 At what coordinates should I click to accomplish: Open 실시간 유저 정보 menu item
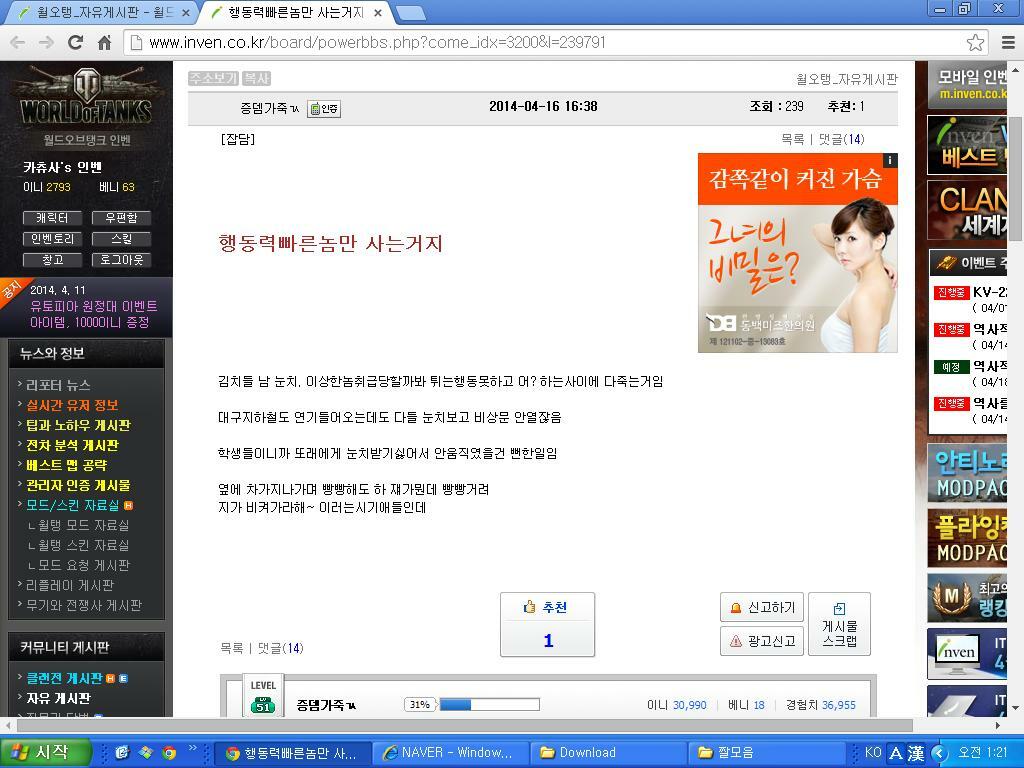coord(72,406)
